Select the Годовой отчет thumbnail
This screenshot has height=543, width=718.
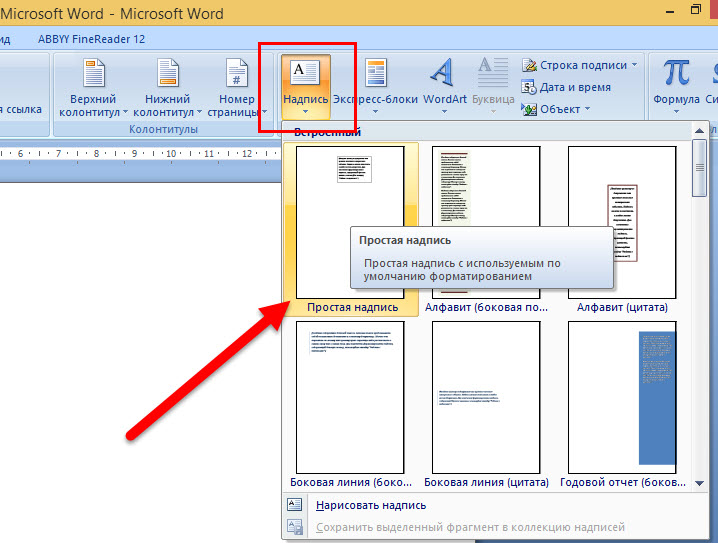(x=622, y=397)
